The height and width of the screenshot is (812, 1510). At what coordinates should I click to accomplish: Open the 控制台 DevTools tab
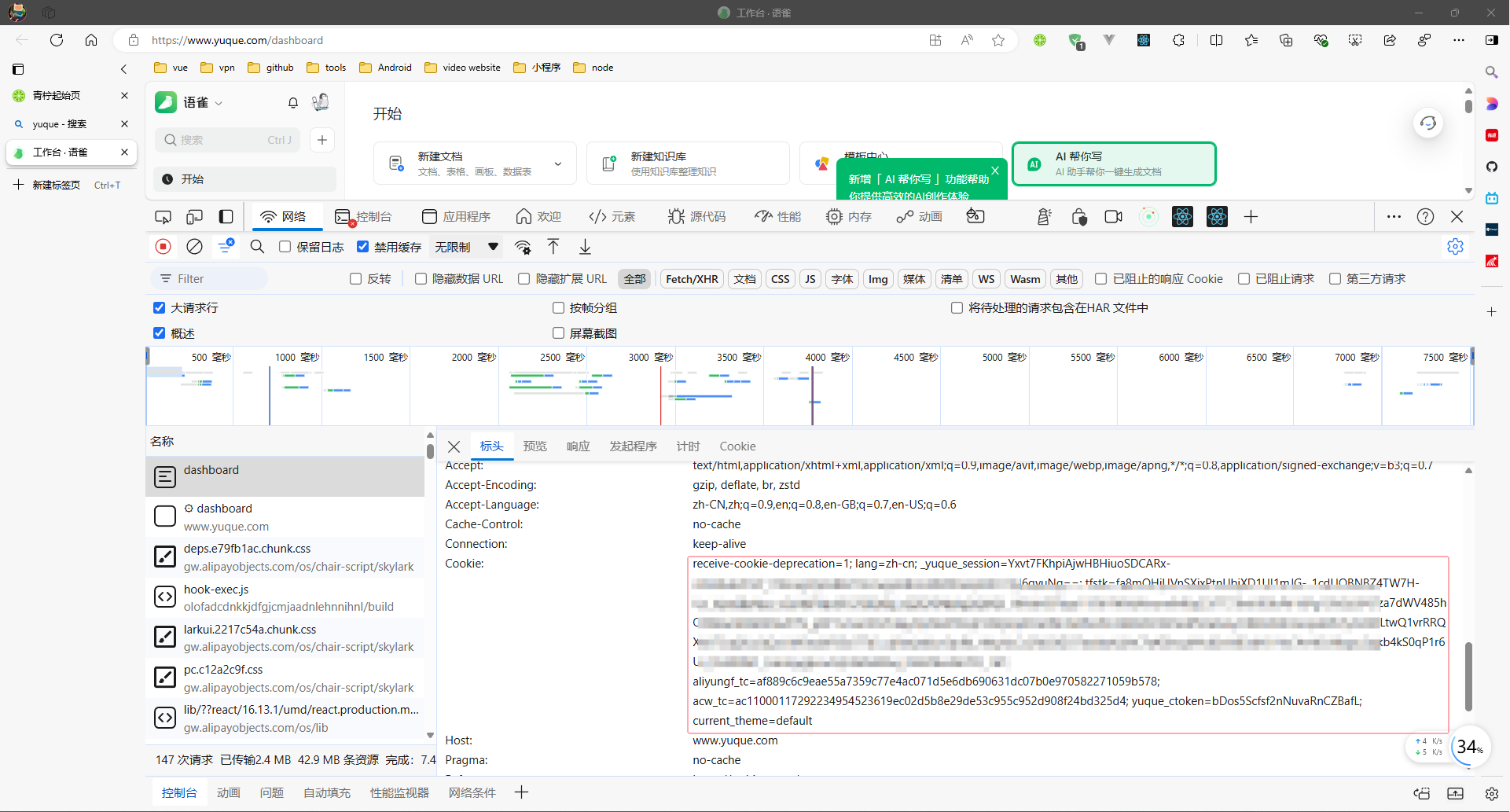(x=364, y=217)
